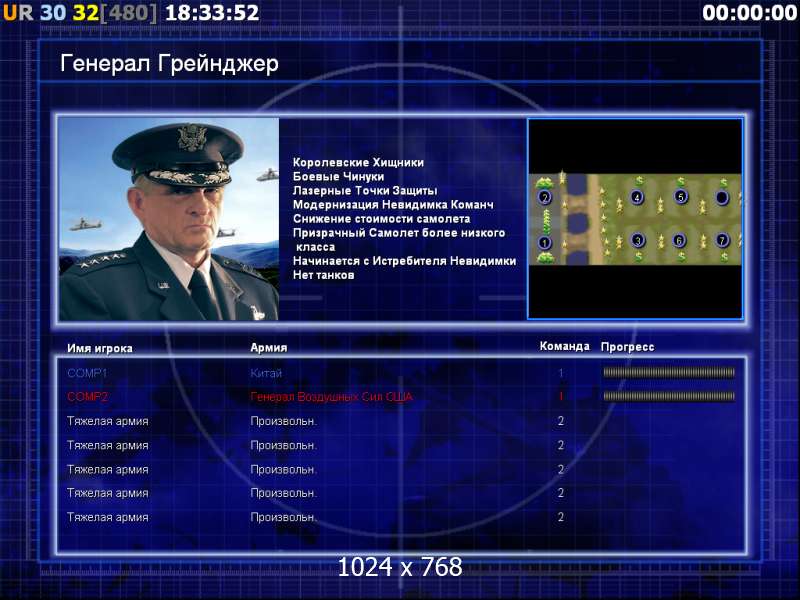Click 'Призрачный Самолет более низкого класса' line
Screen dimensions: 800x600
pos(399,240)
